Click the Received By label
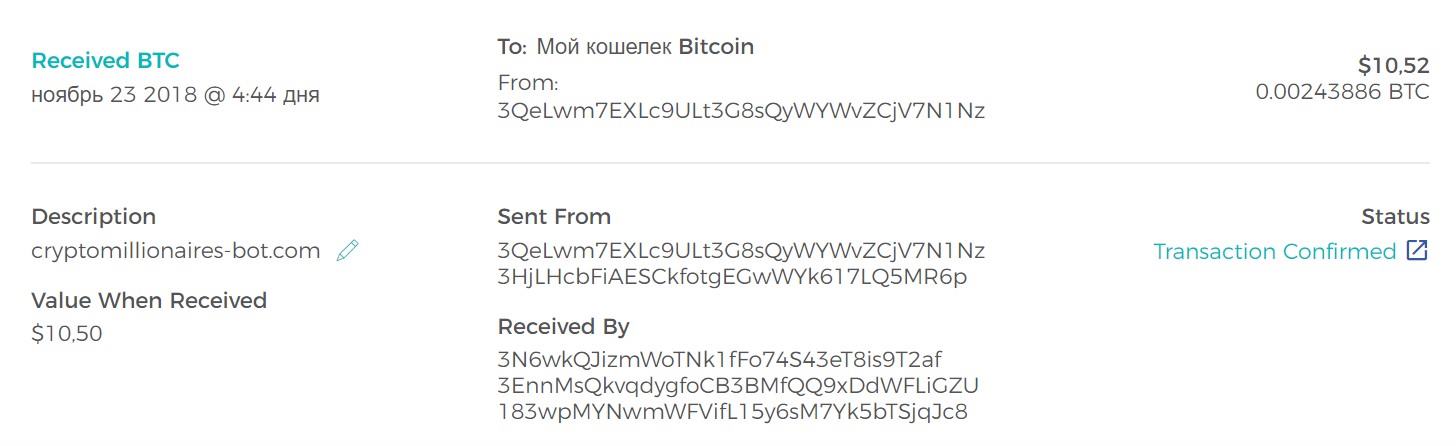 coord(564,327)
